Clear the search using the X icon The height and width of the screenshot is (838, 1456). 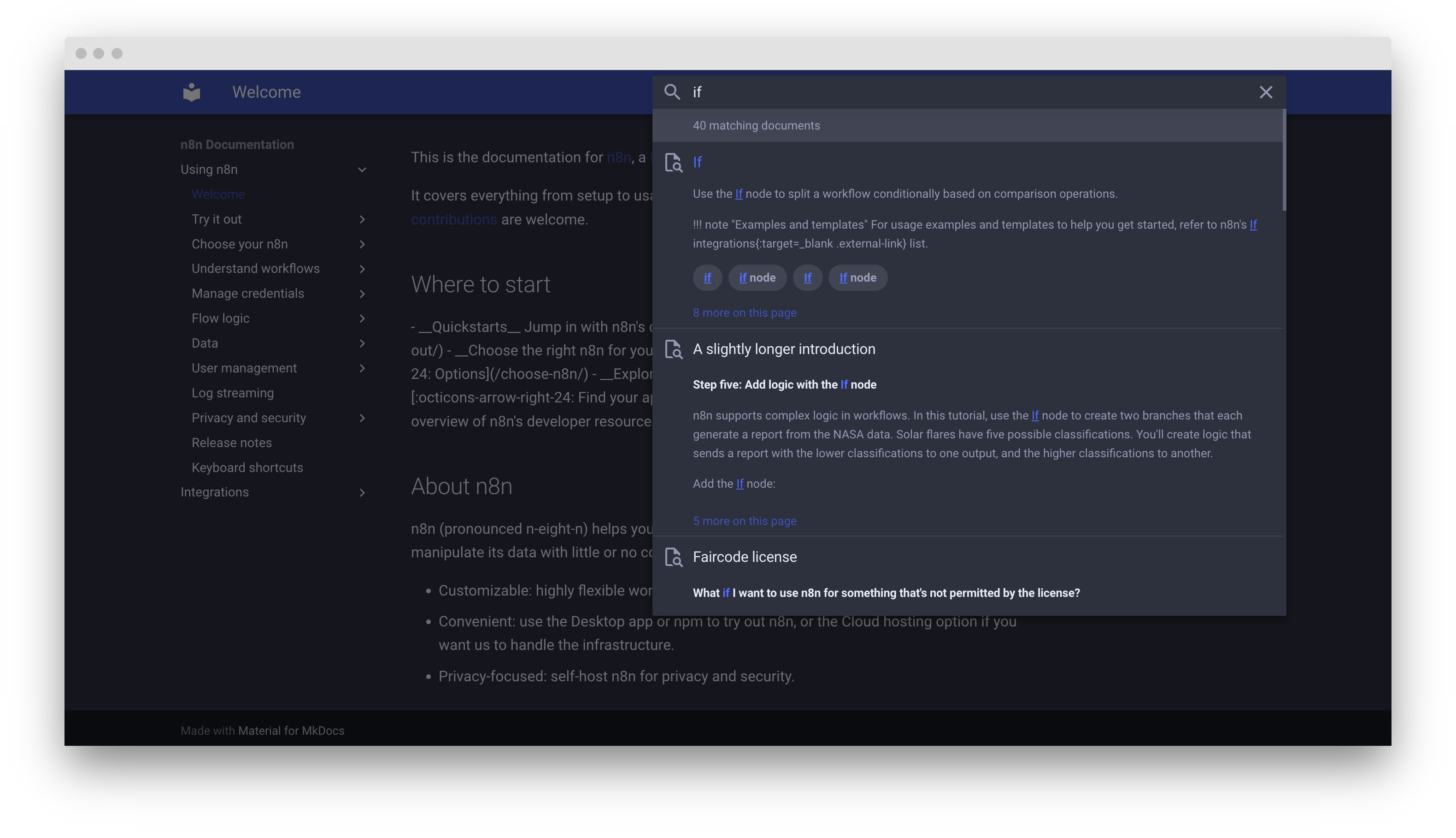[1266, 92]
